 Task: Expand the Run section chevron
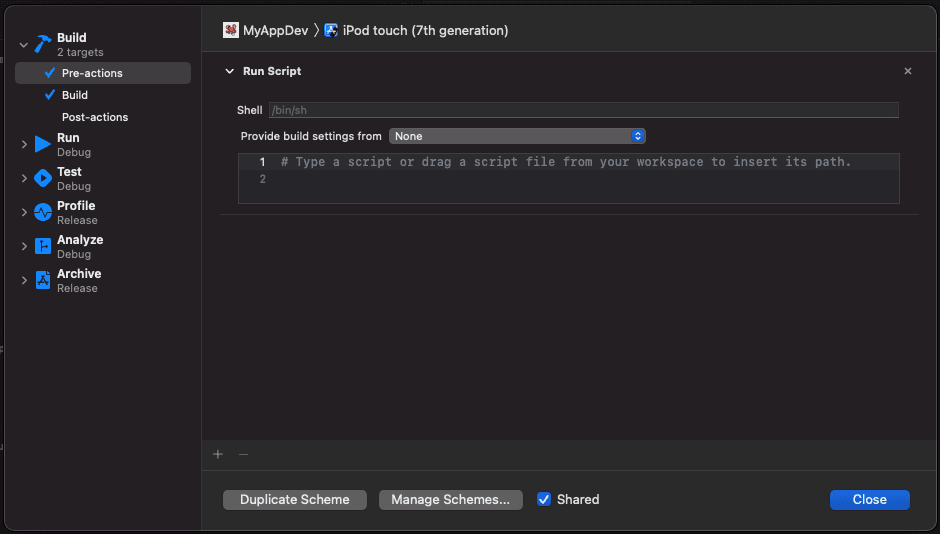[24, 144]
